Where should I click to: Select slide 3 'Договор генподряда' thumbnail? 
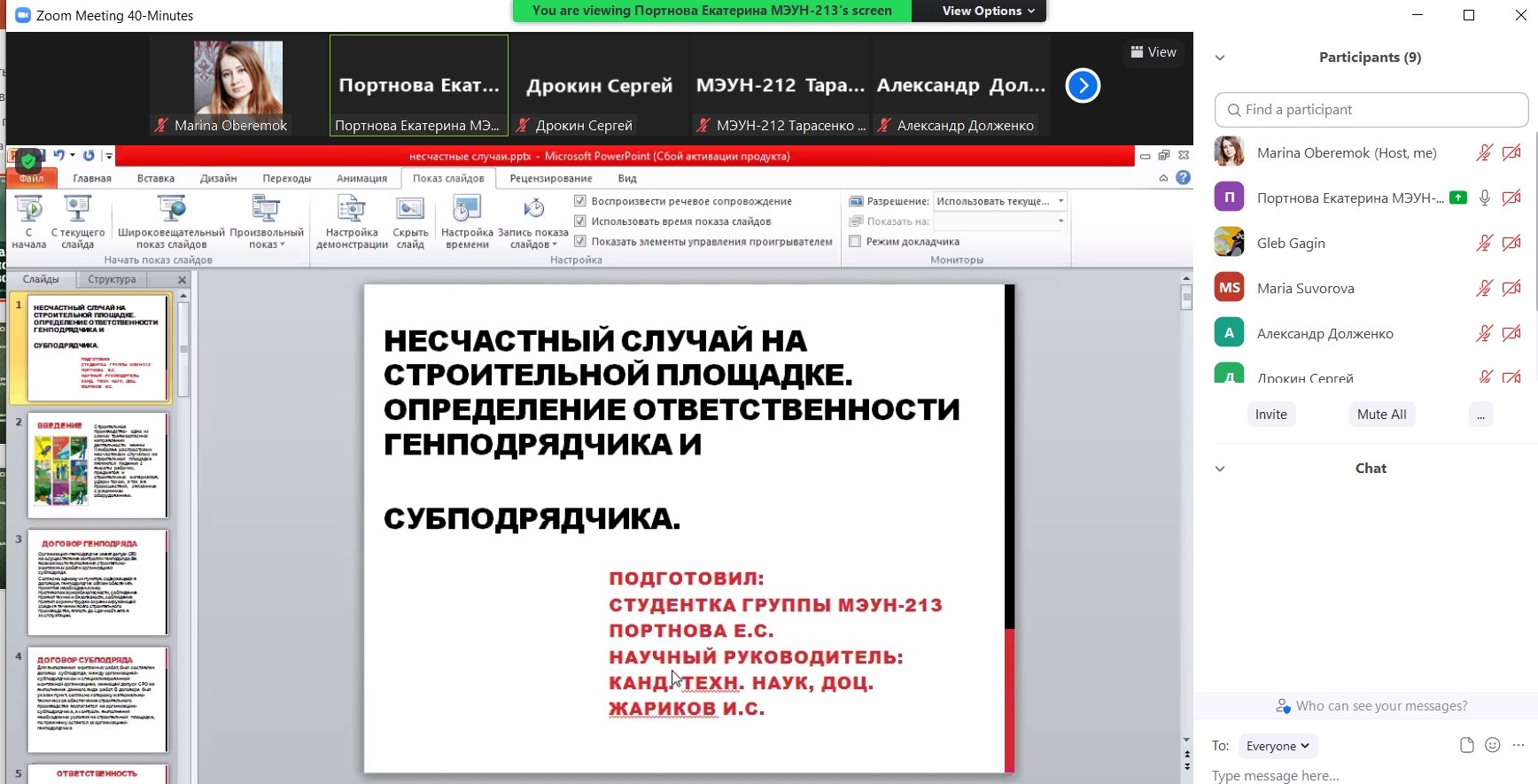click(97, 582)
